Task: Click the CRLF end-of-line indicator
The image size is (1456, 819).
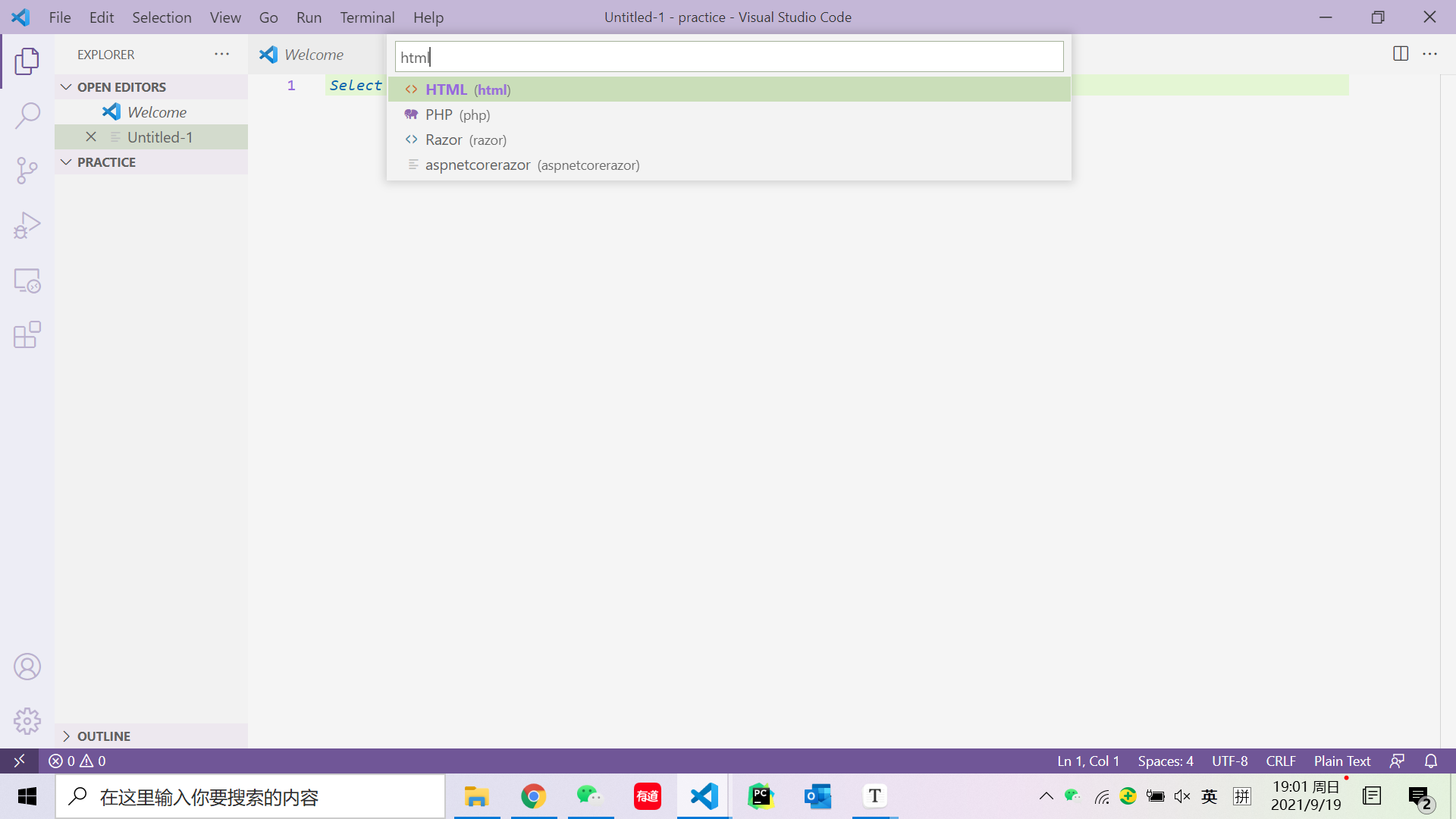Action: click(1280, 761)
